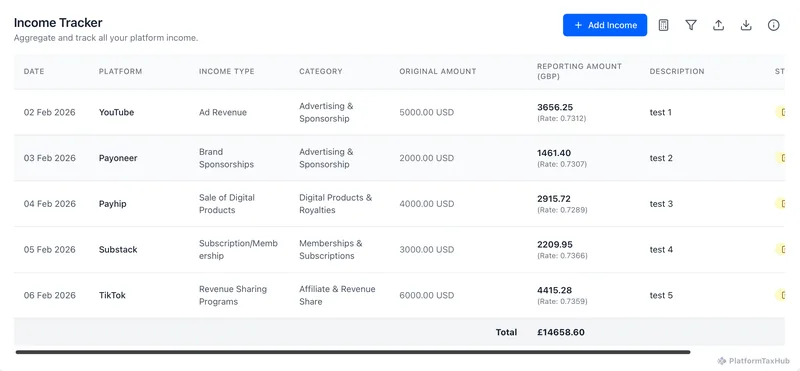The height and width of the screenshot is (371, 800).
Task: Click the 3000.00 USD amount
Action: click(427, 250)
